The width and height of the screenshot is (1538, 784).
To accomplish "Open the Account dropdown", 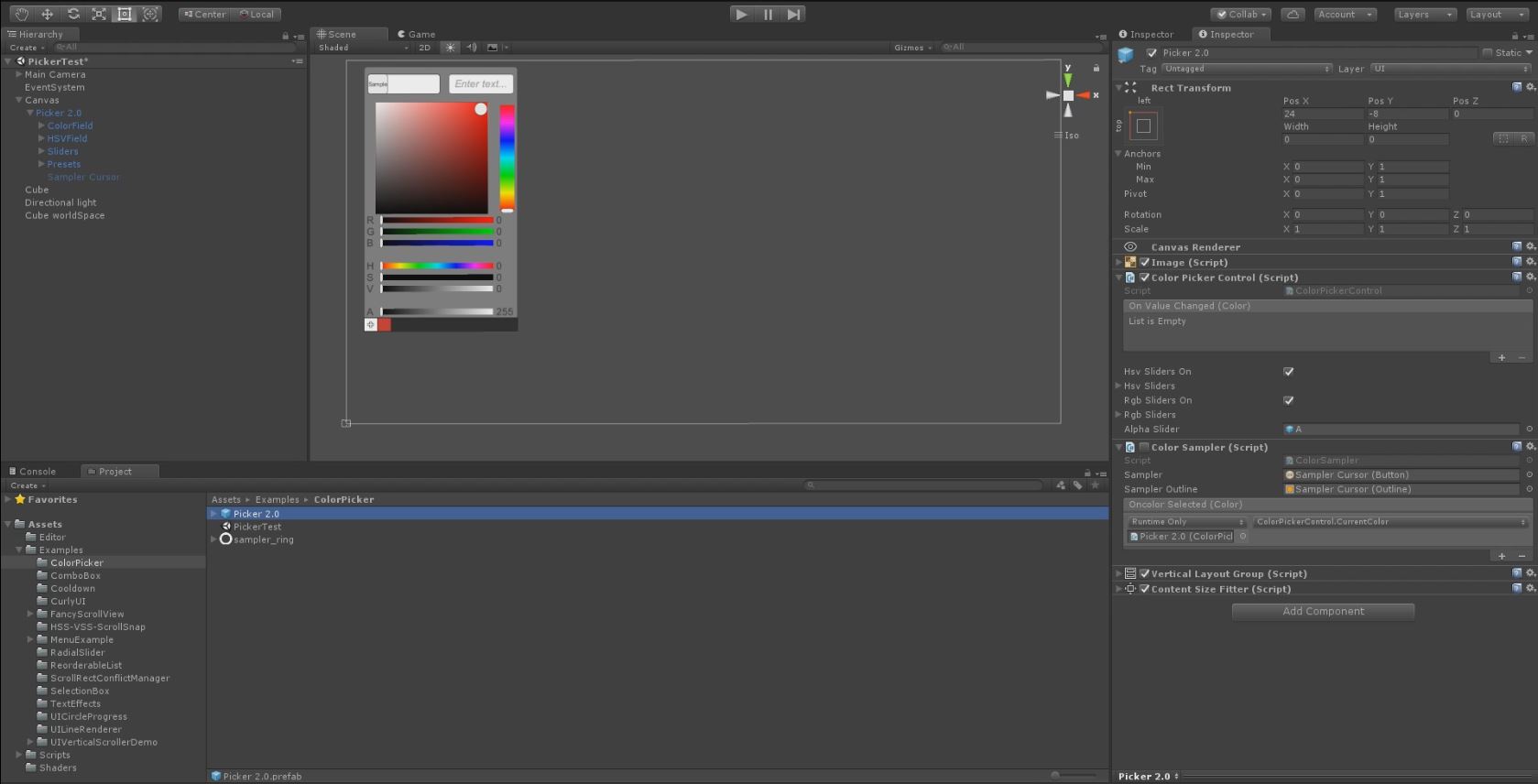I will pos(1346,14).
